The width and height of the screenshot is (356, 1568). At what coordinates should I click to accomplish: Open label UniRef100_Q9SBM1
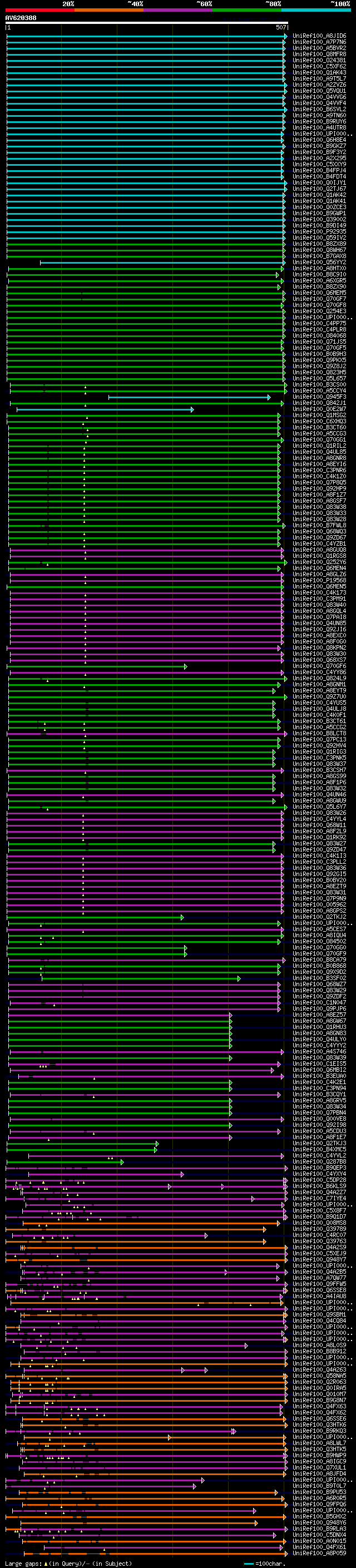(319, 1314)
